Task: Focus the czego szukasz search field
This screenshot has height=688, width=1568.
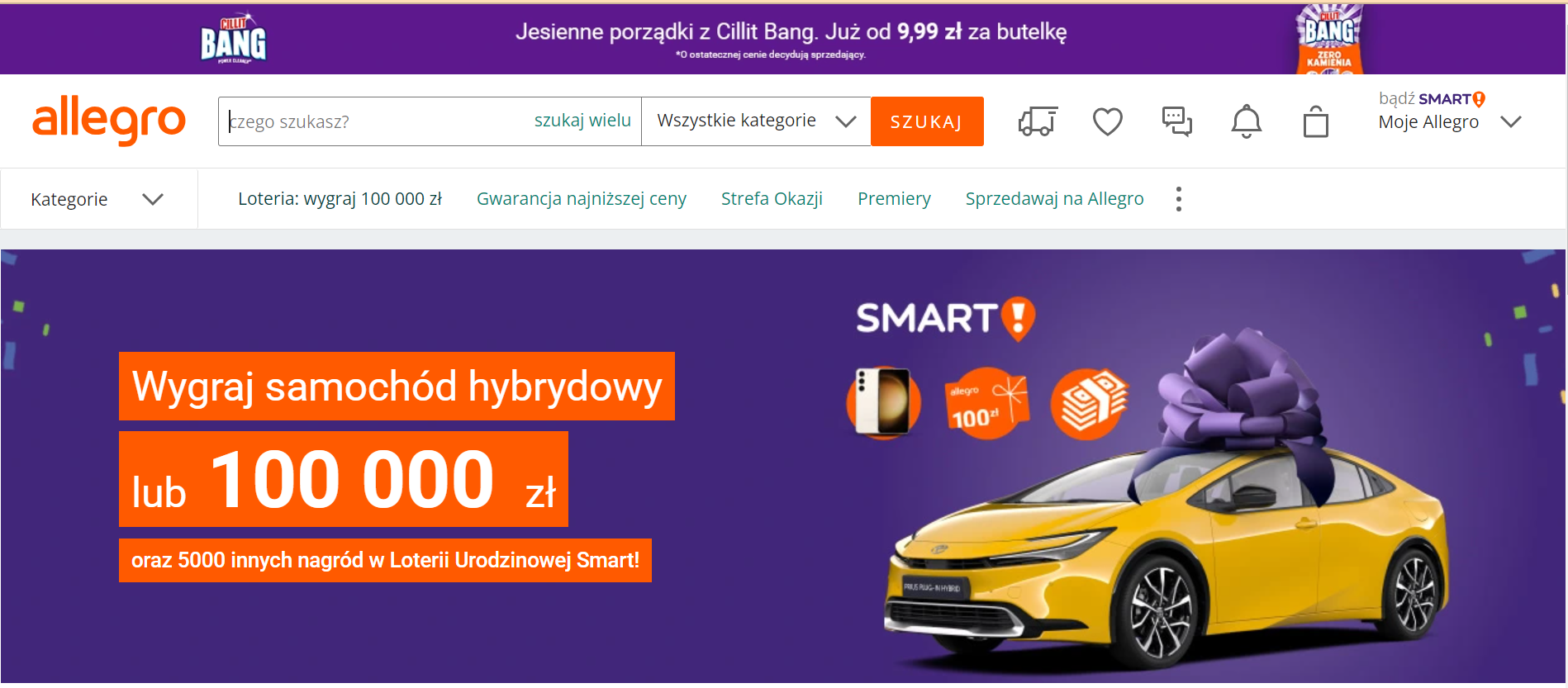Action: coord(376,121)
